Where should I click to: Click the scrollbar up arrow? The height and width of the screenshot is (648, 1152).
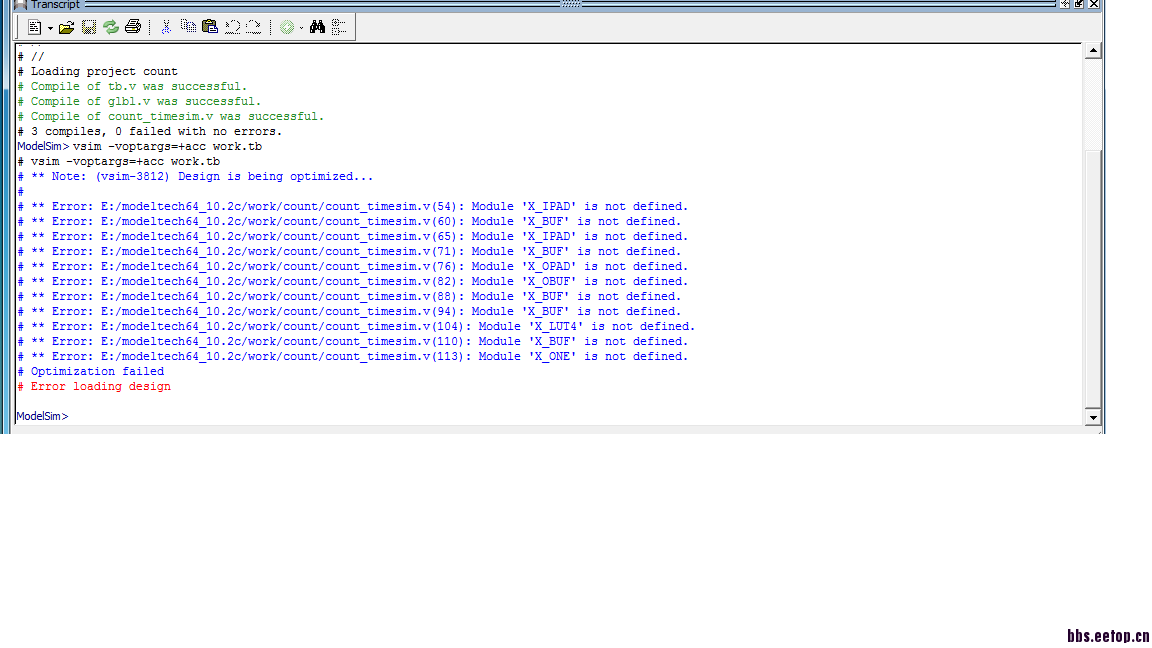(1092, 51)
